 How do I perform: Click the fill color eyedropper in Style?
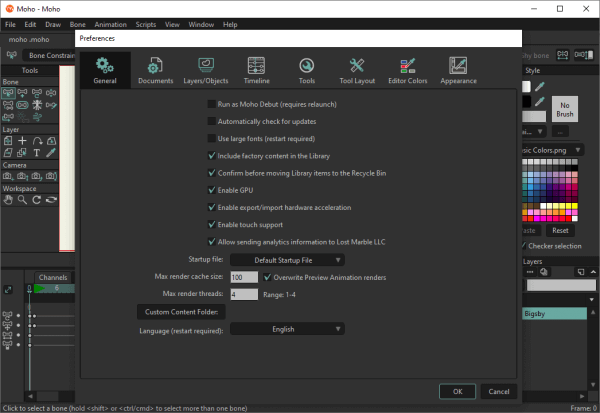point(540,87)
